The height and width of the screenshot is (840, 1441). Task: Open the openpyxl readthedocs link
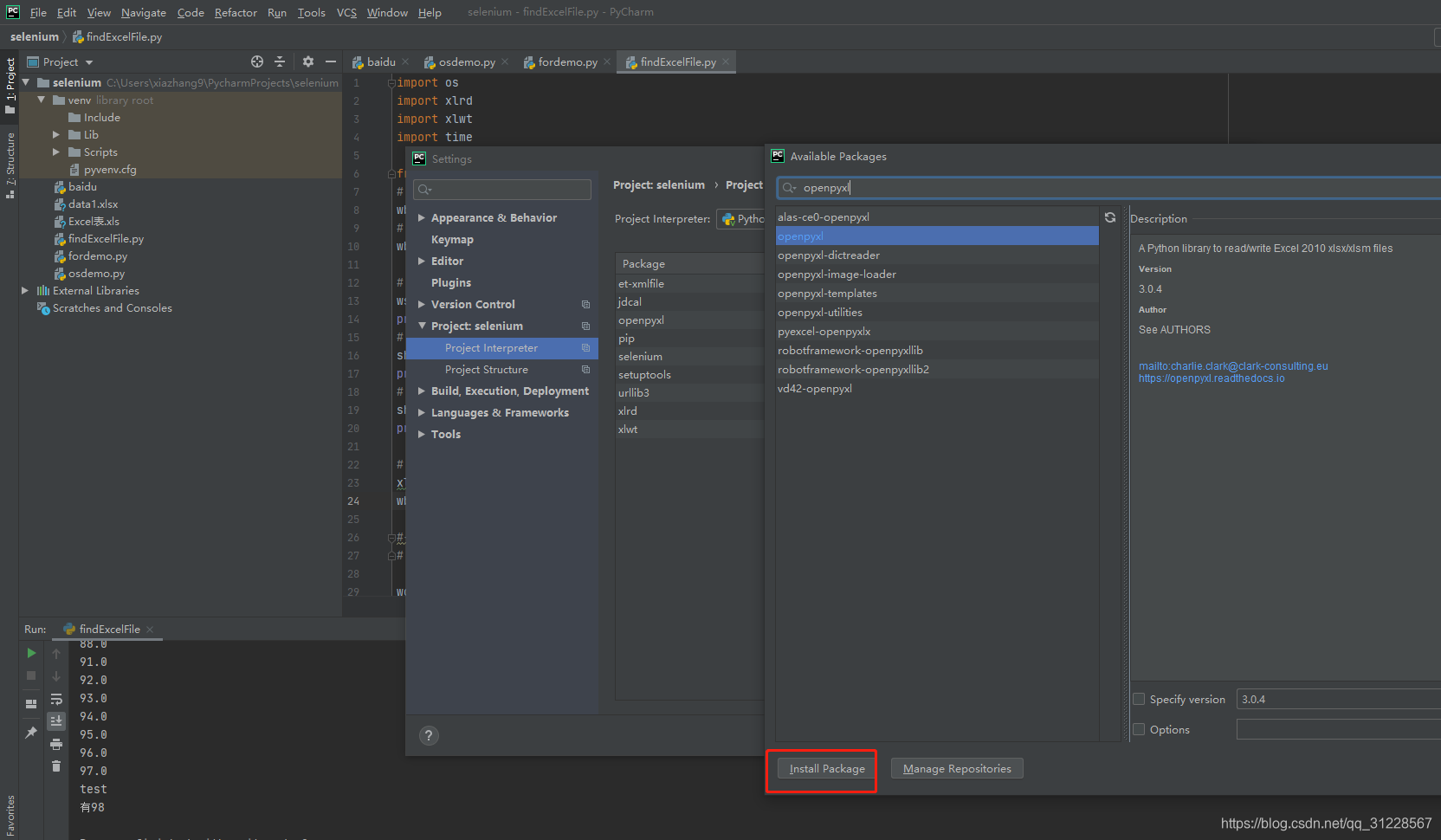(1212, 378)
